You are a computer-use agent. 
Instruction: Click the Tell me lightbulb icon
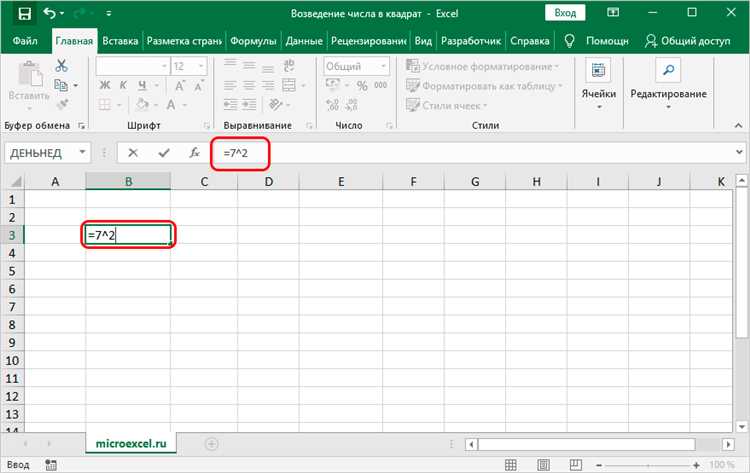(x=569, y=41)
